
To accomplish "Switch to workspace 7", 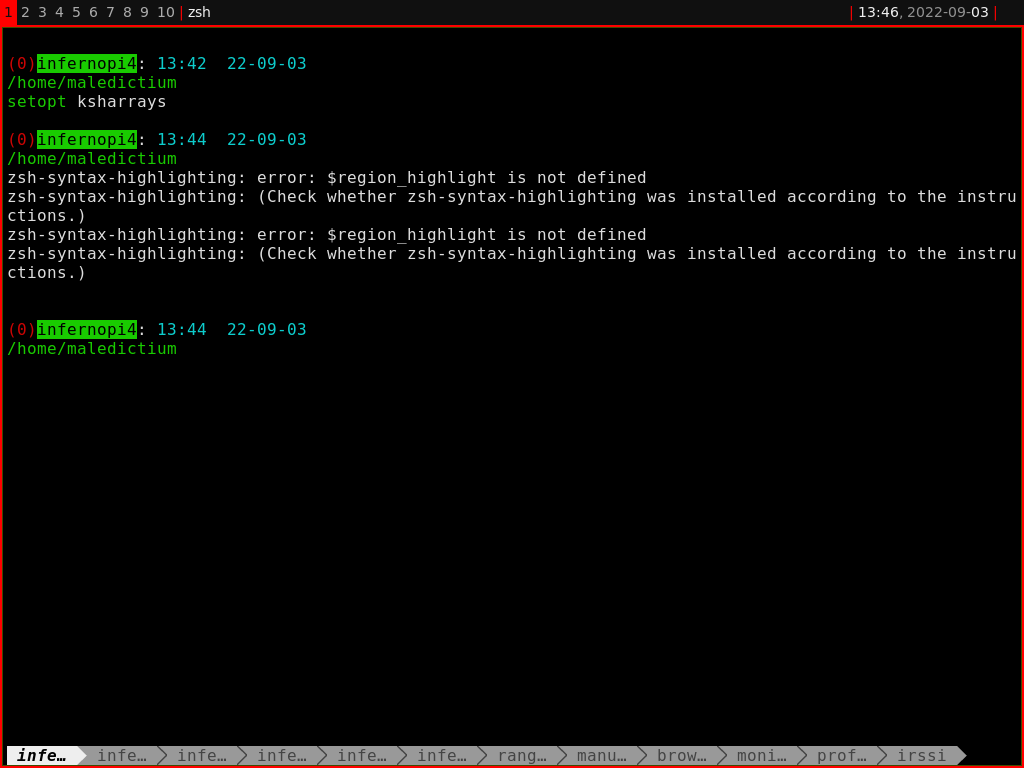I will click(110, 12).
